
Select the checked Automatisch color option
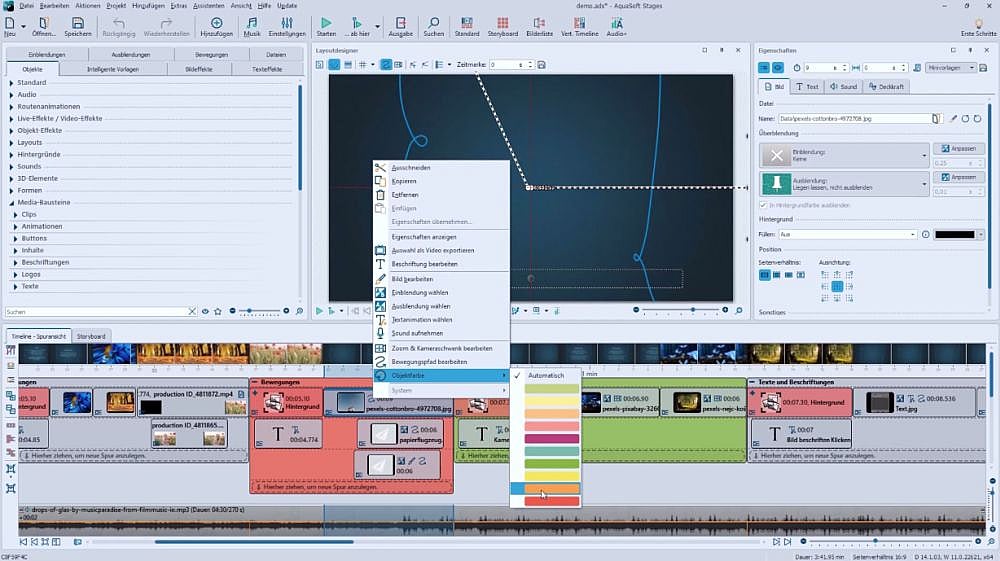[546, 375]
